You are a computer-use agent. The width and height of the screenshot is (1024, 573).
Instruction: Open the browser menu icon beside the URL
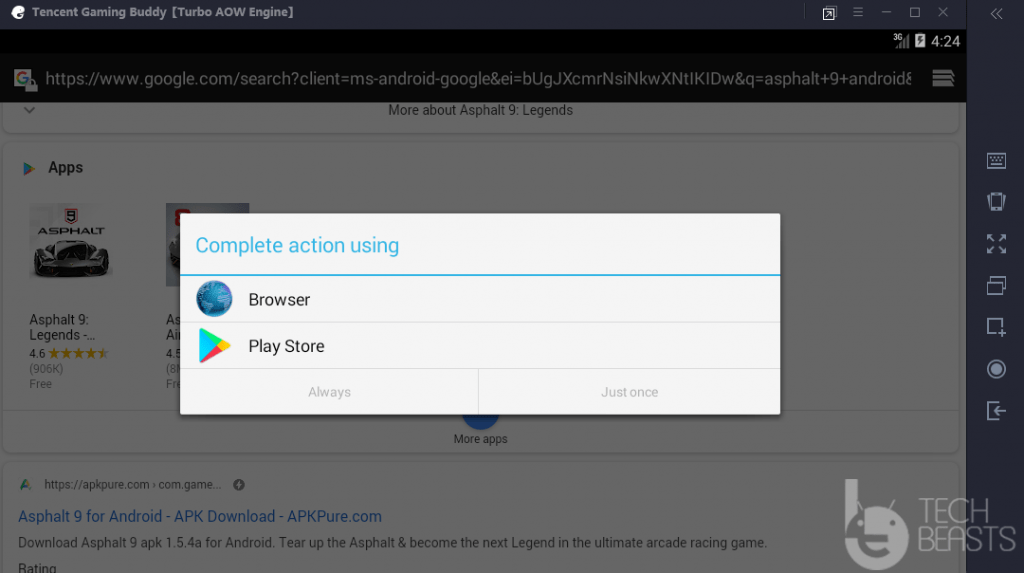tap(942, 78)
